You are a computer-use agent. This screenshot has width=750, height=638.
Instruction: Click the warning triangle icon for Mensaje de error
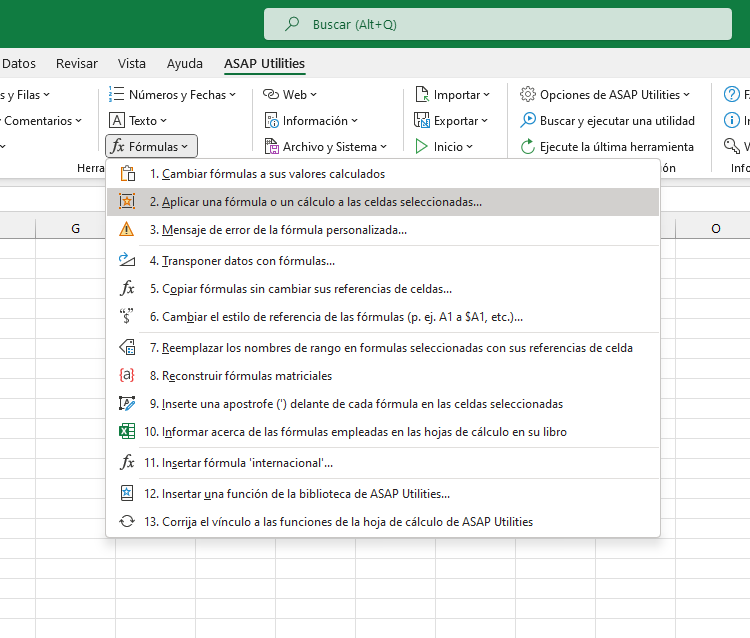(127, 230)
